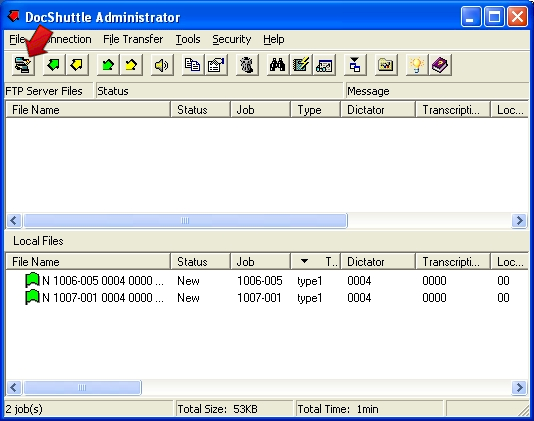Click the speaker play audio icon

click(162, 65)
